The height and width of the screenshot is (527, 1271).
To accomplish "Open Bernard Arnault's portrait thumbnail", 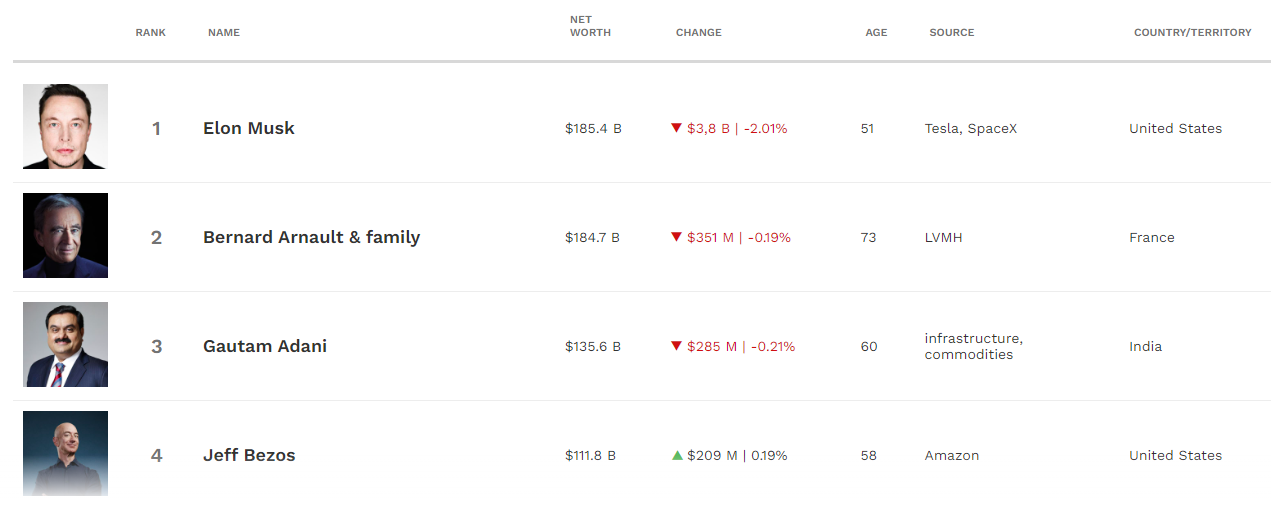I will (65, 236).
